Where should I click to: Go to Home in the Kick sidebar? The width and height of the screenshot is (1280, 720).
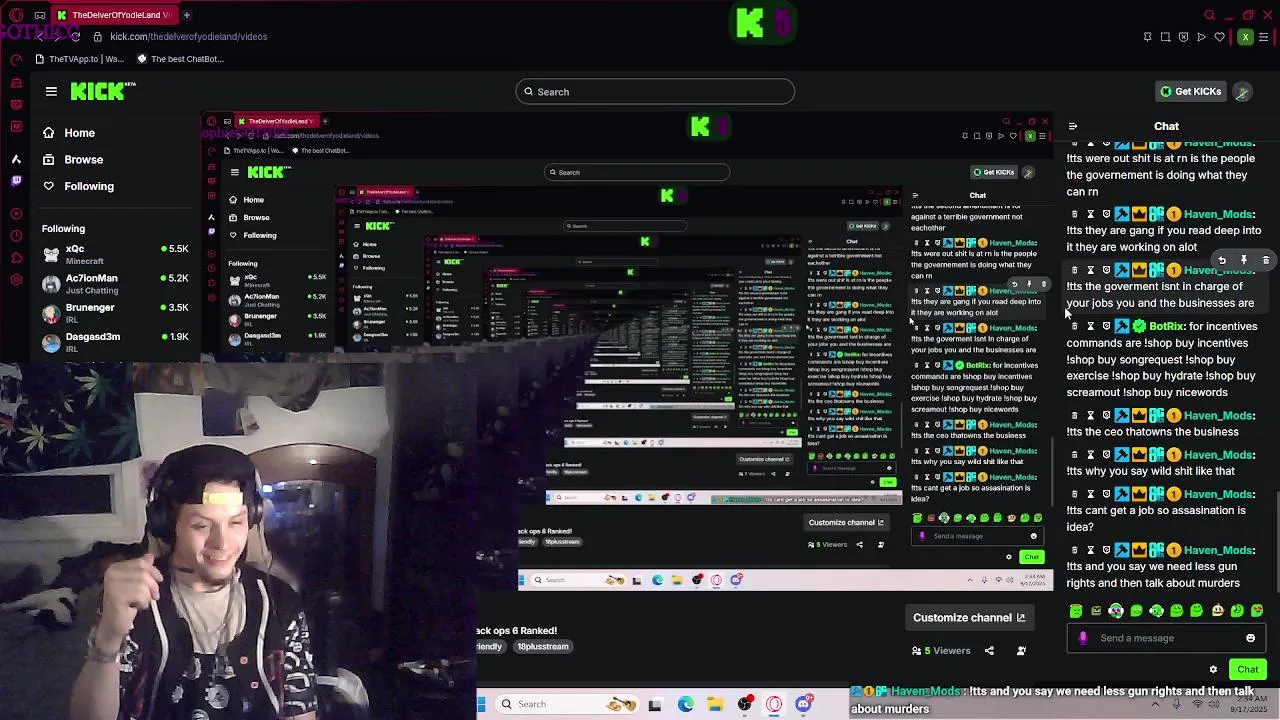tap(68, 133)
